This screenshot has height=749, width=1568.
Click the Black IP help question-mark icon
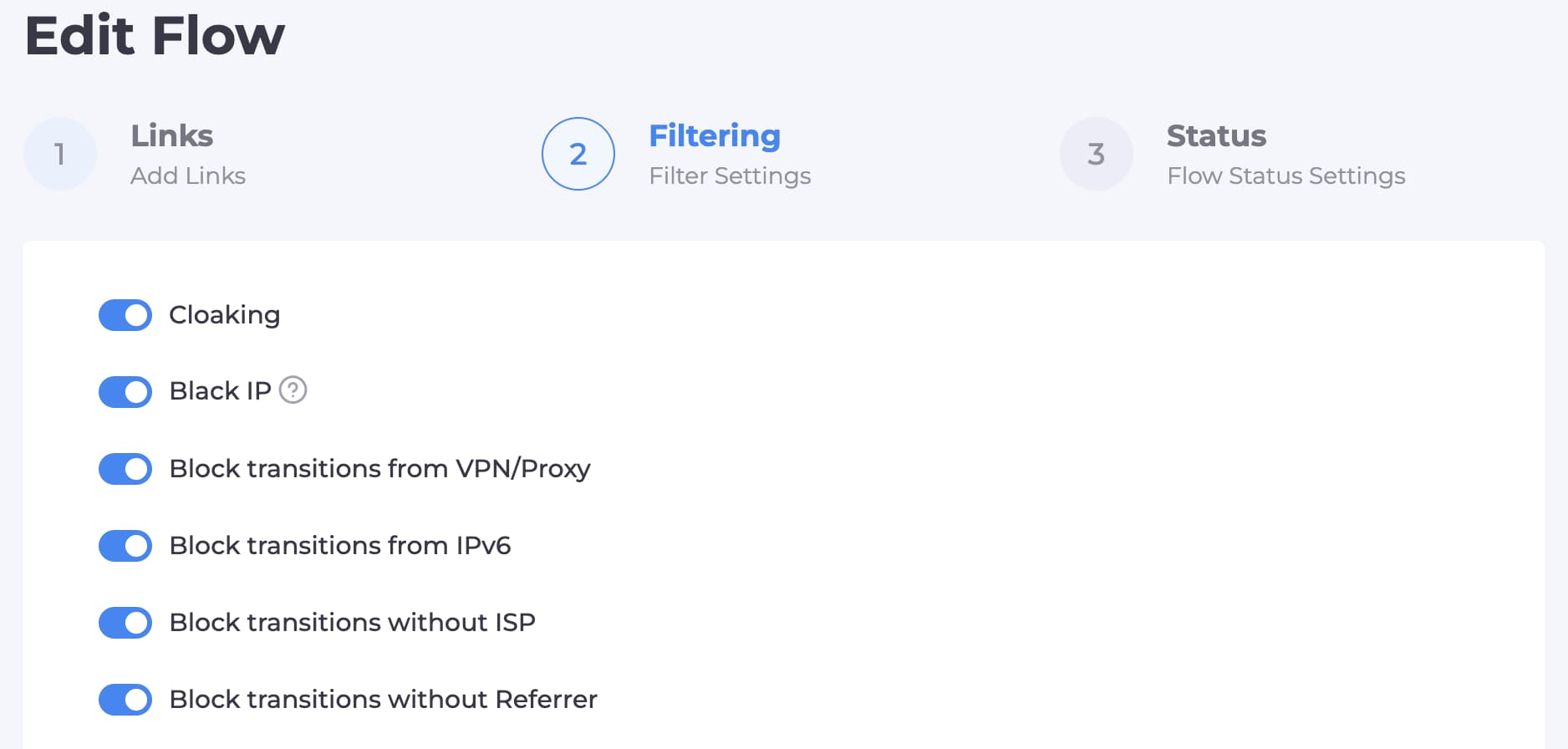(x=293, y=390)
